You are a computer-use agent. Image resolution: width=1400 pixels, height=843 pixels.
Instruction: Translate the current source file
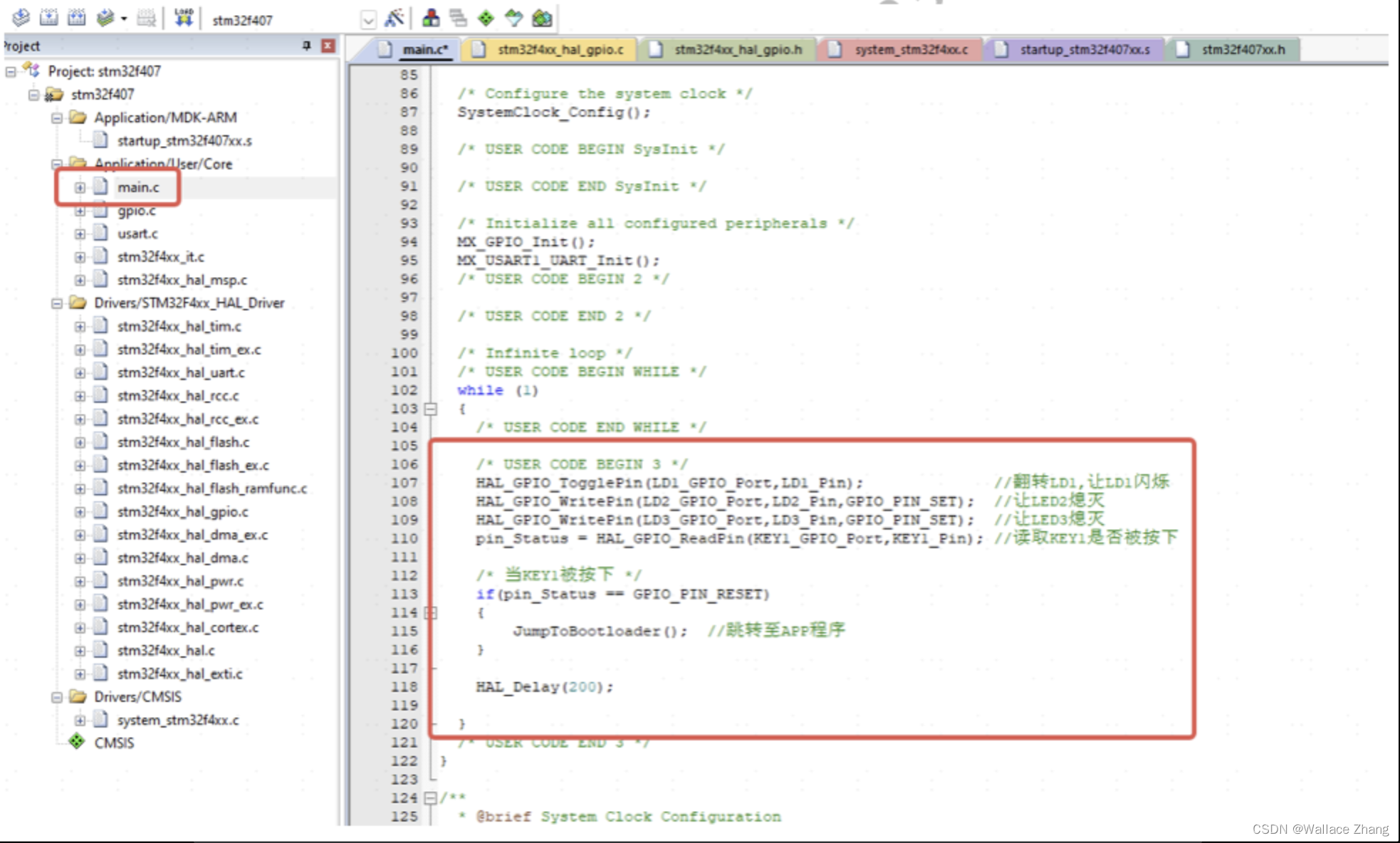tap(21, 18)
